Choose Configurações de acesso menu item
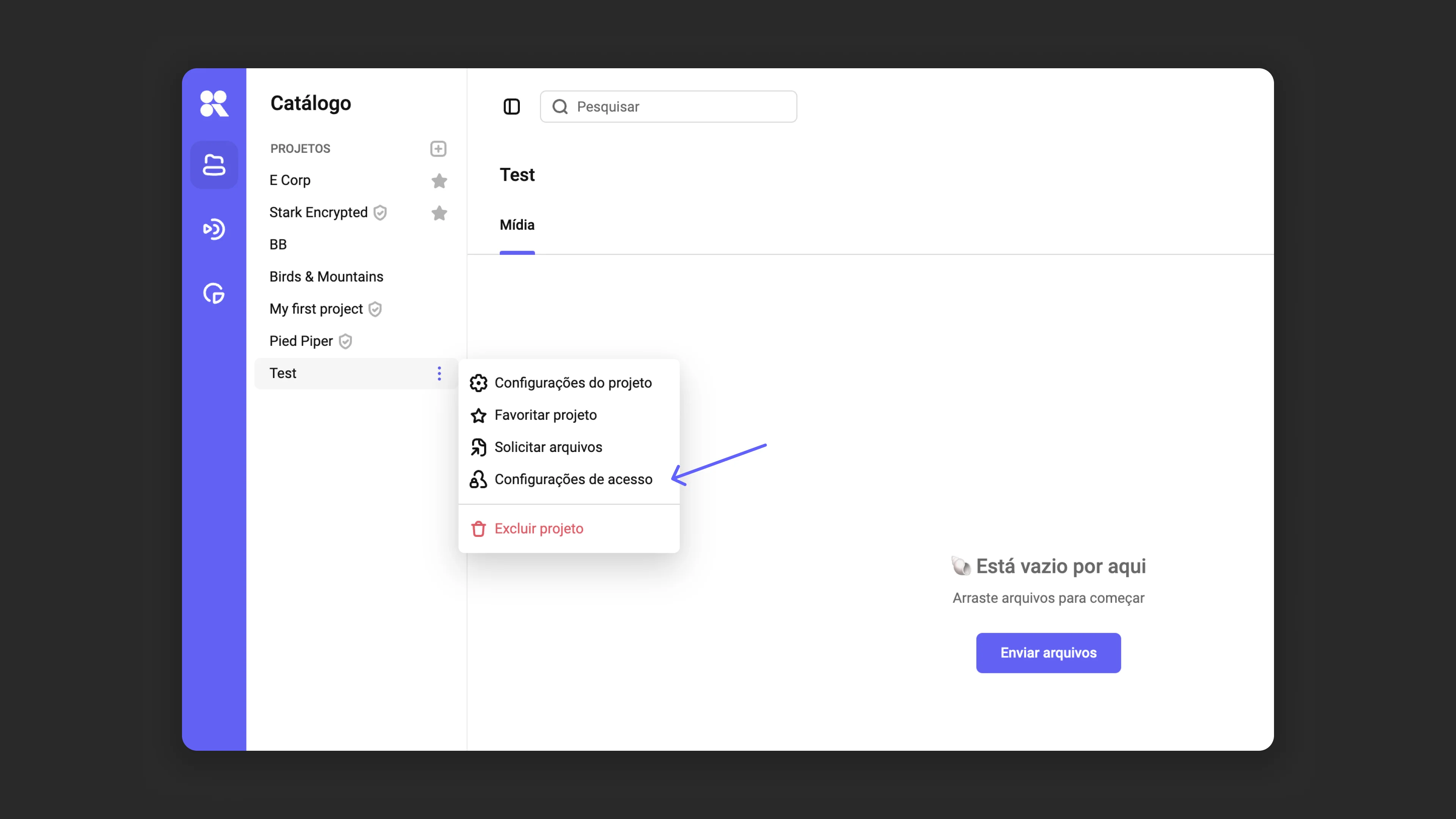 coord(569,479)
